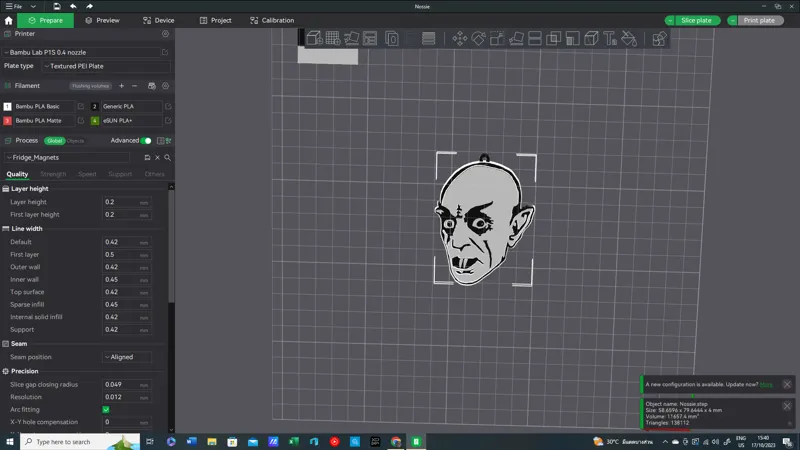The width and height of the screenshot is (800, 450).
Task: Toggle the Advanced settings switch
Action: [x=146, y=141]
